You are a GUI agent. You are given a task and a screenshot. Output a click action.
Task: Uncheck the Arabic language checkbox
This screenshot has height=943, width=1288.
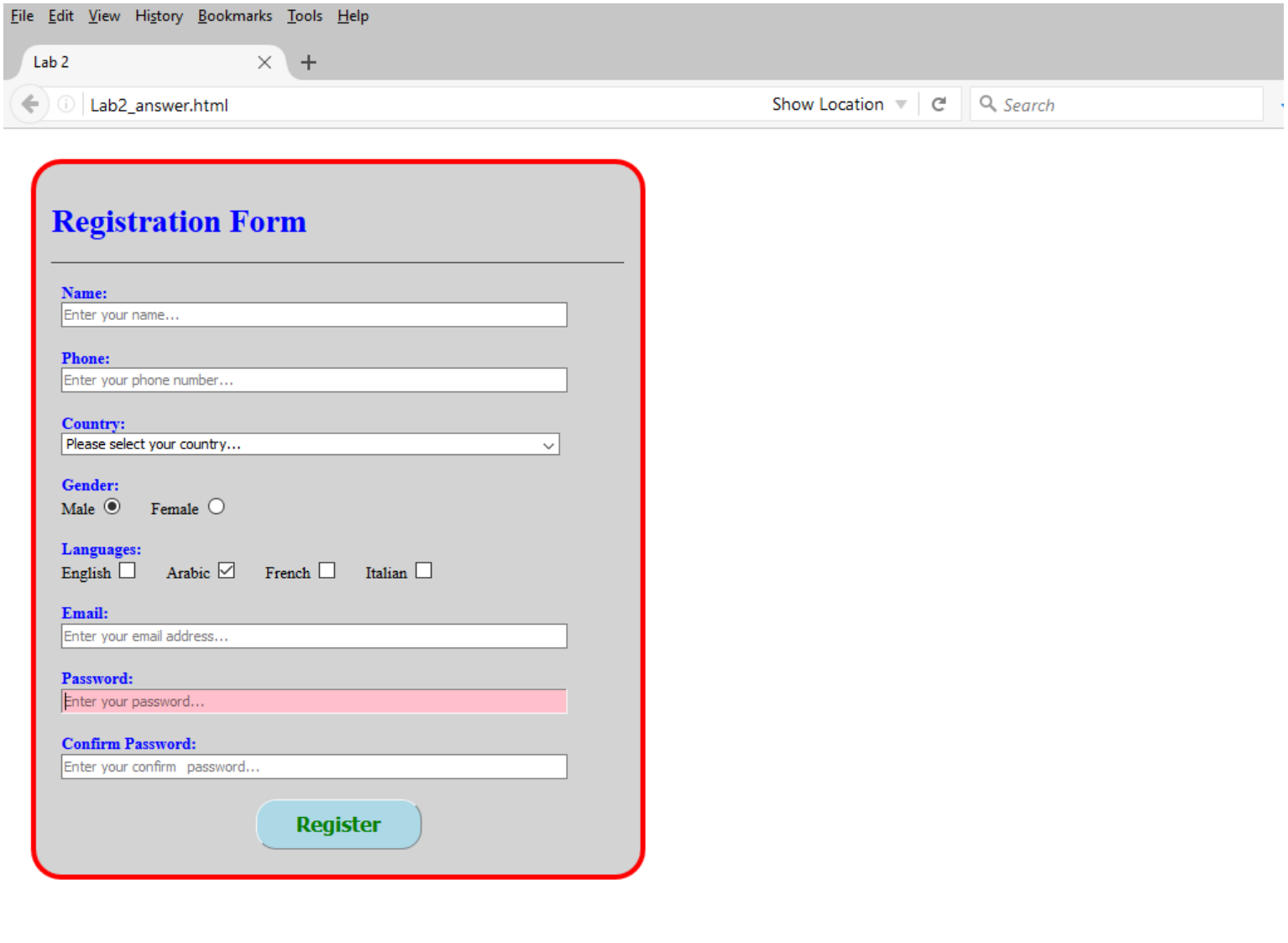tap(226, 570)
